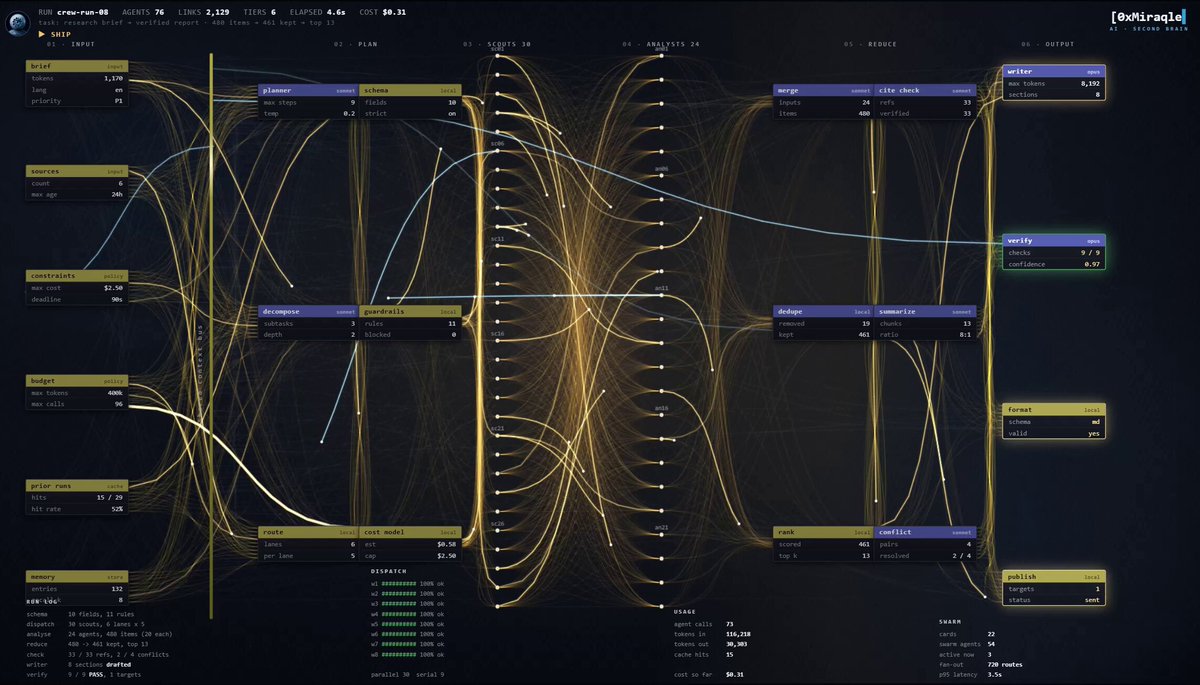Select the cost model node header
The height and width of the screenshot is (685, 1200).
coord(410,532)
